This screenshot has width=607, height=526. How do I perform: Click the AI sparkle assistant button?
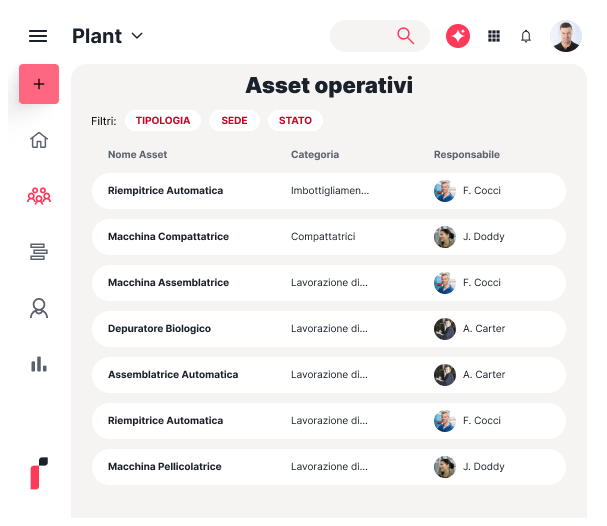pos(458,36)
